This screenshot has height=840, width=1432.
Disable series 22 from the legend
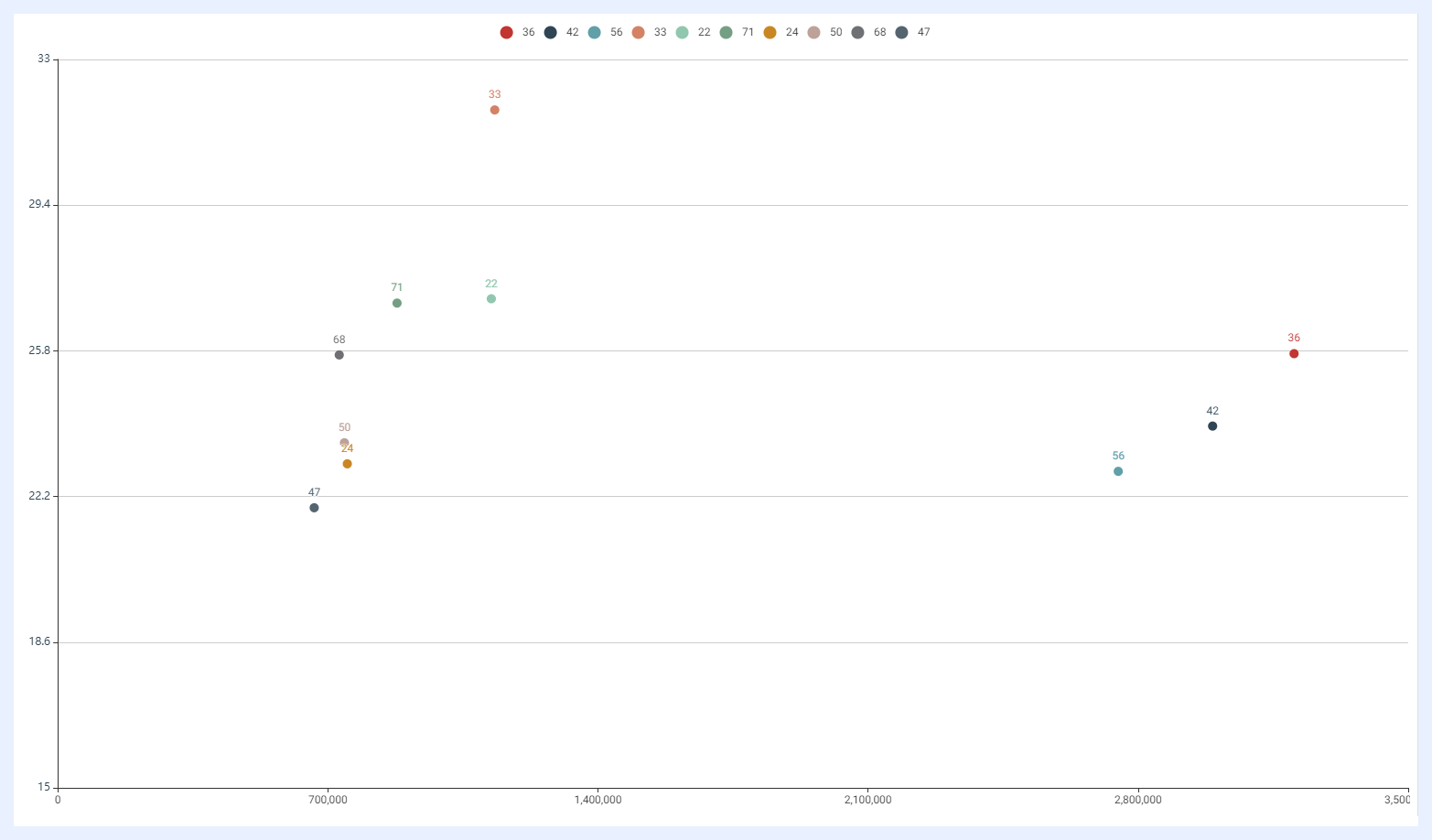coord(694,32)
